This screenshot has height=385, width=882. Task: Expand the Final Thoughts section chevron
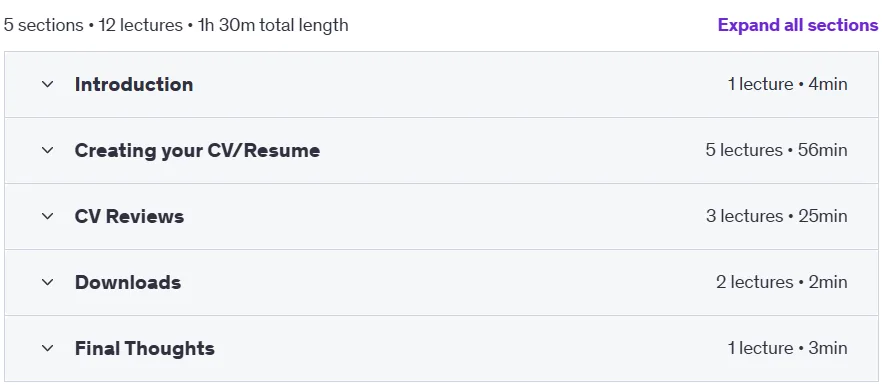tap(48, 348)
